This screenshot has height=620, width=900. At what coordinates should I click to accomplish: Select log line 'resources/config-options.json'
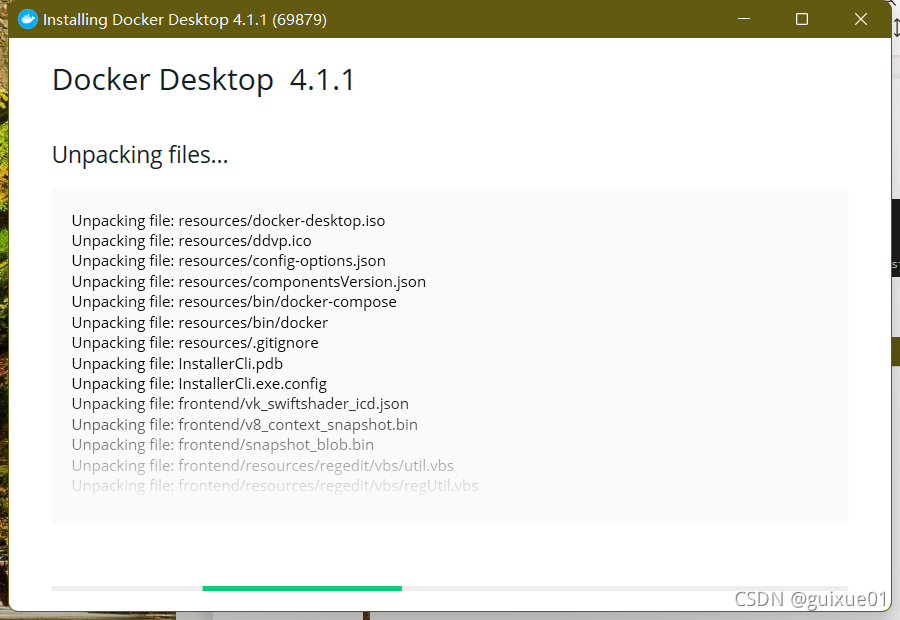tap(228, 261)
